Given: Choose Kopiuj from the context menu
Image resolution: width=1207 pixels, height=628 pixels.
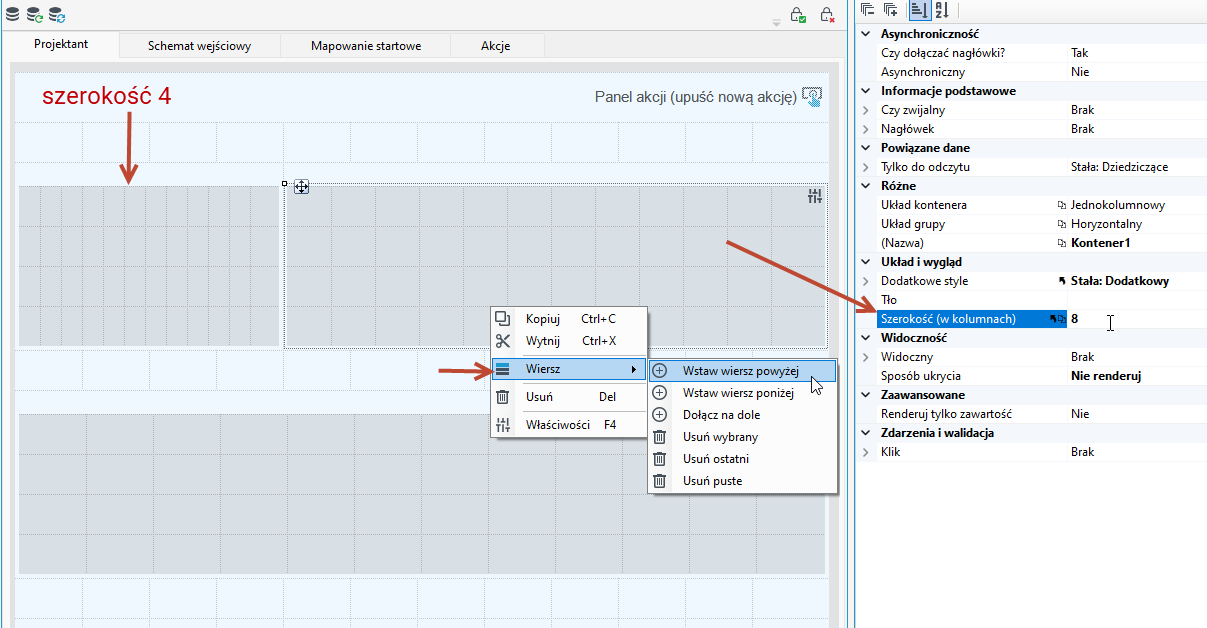Looking at the screenshot, I should tap(569, 319).
